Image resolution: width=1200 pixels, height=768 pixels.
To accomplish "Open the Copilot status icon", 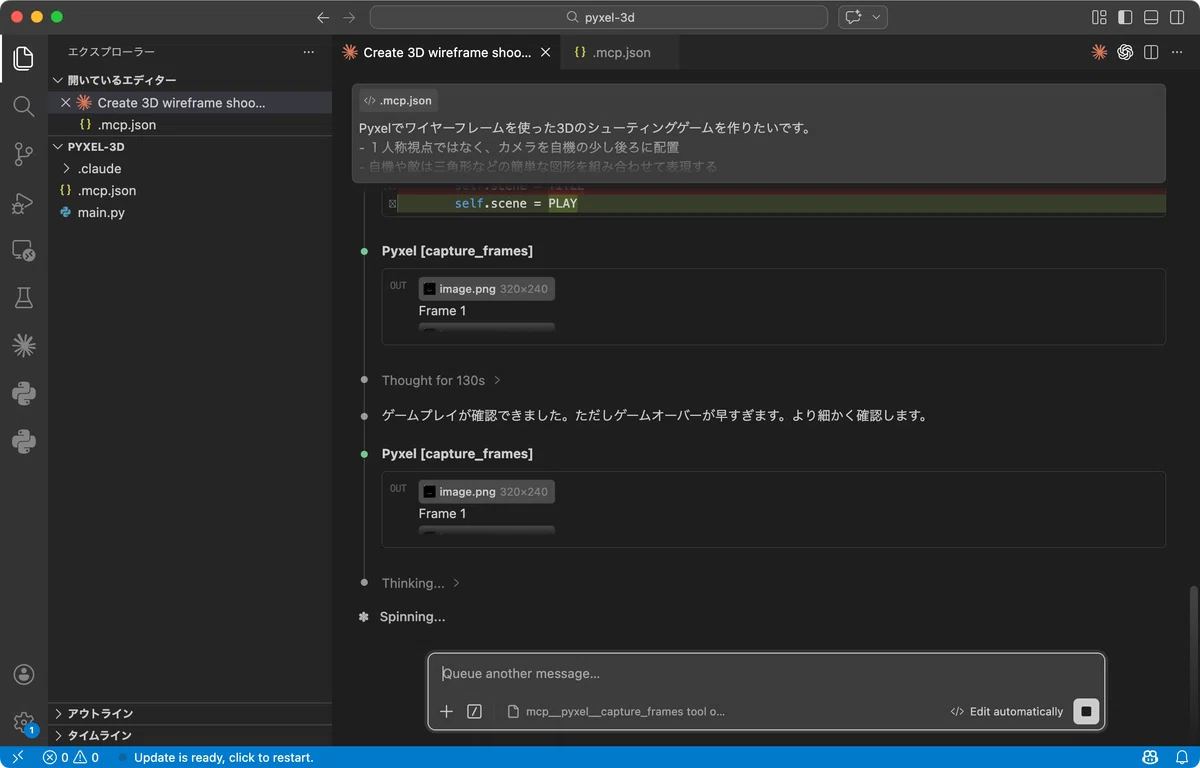I will (1150, 757).
